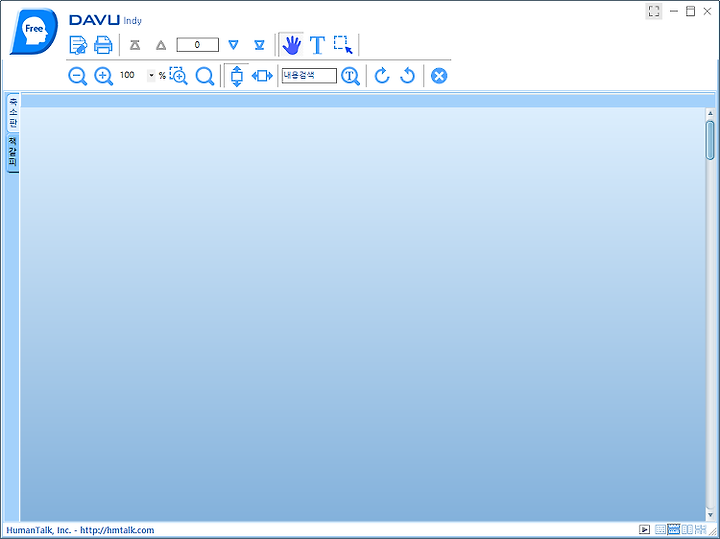Open the 책갈피 bookmarks side tab
The height and width of the screenshot is (539, 720).
[13, 153]
